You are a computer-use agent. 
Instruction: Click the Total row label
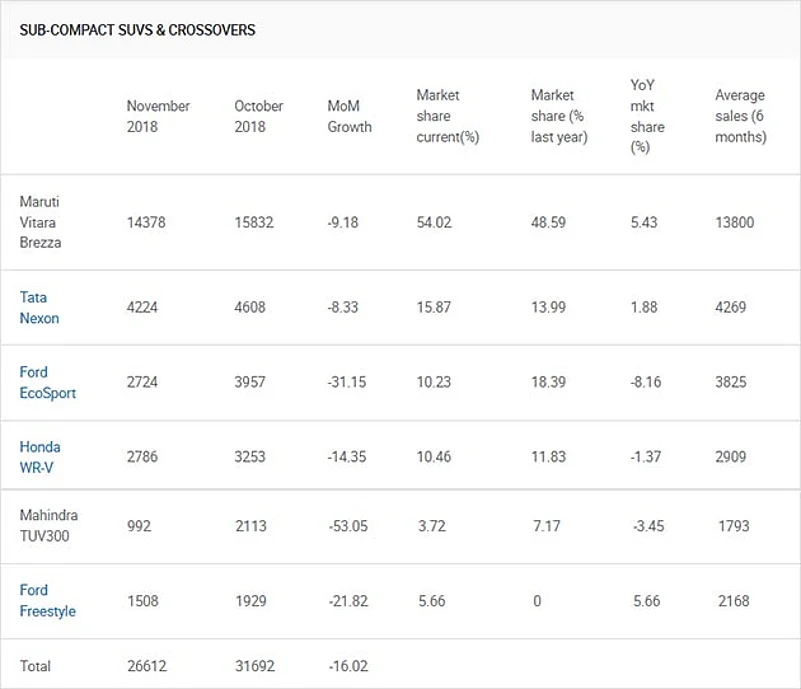point(35,666)
